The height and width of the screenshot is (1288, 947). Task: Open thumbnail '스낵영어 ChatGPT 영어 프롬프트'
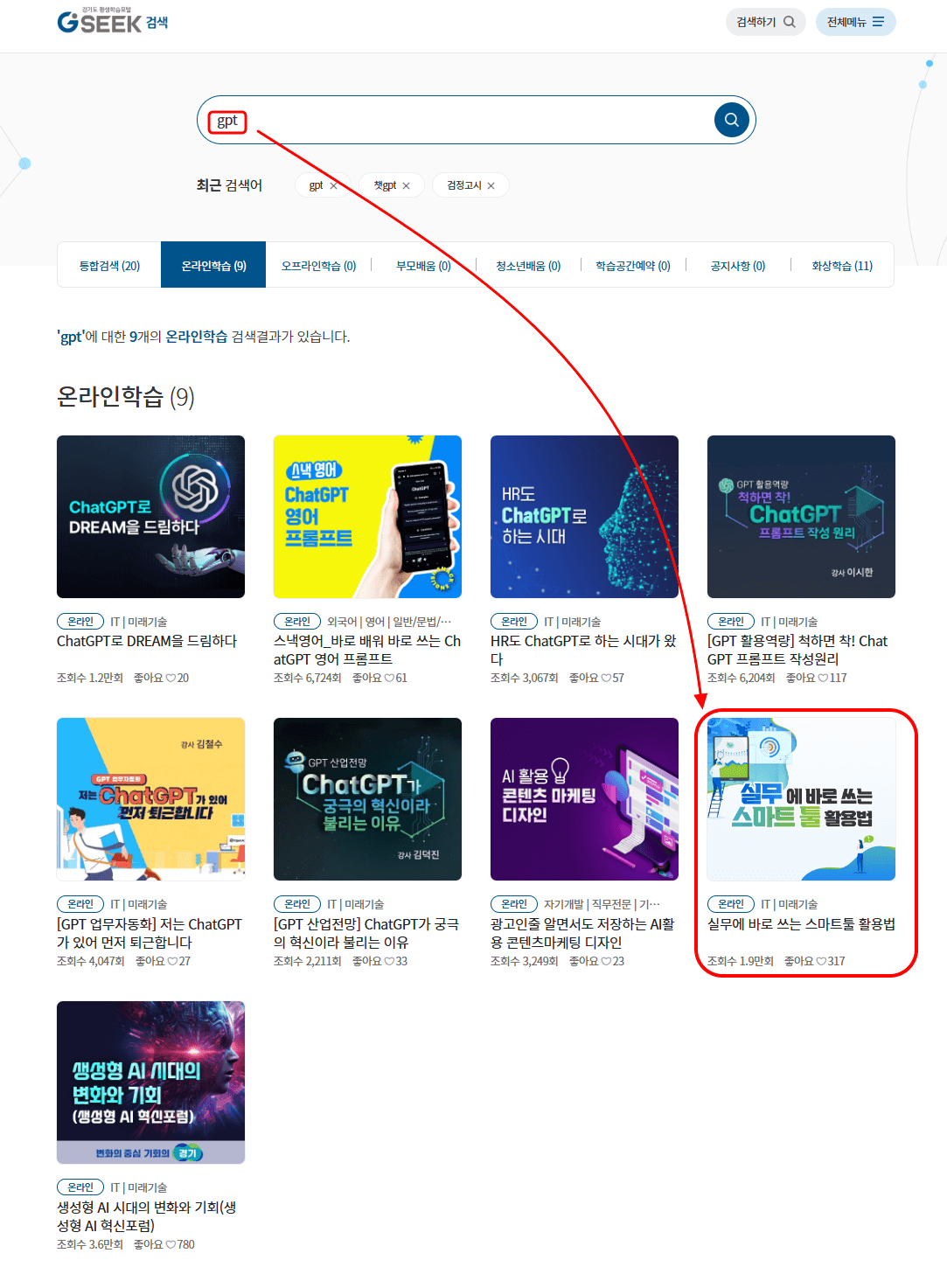(367, 517)
